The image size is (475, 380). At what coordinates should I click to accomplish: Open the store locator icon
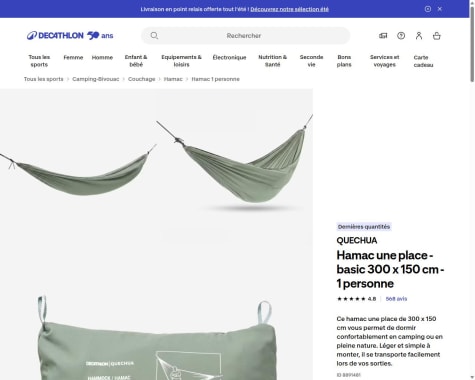coord(383,36)
